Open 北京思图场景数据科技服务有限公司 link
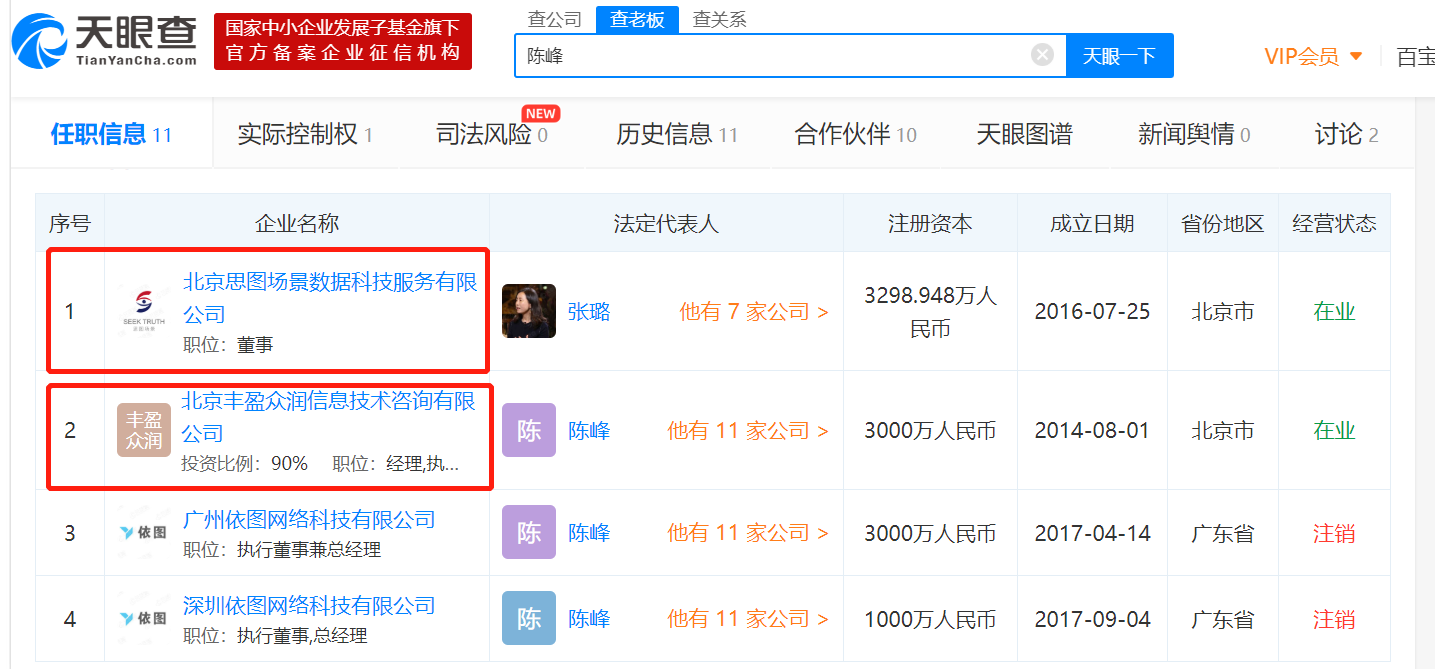This screenshot has height=669, width=1435. 330,298
